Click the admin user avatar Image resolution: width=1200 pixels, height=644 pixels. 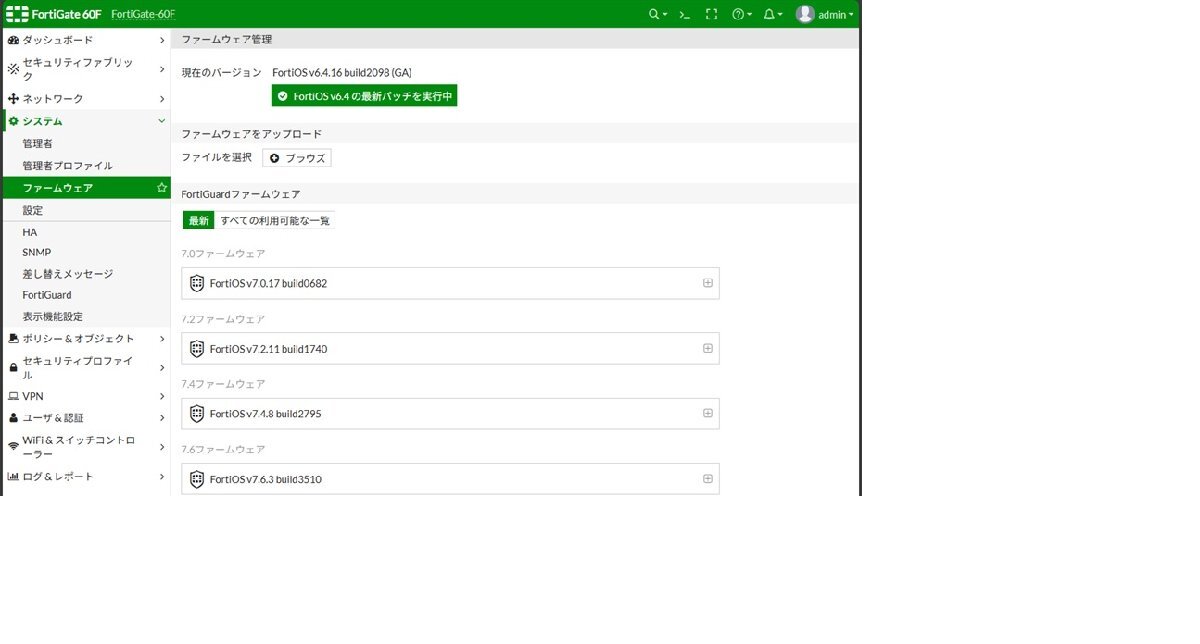pos(805,14)
